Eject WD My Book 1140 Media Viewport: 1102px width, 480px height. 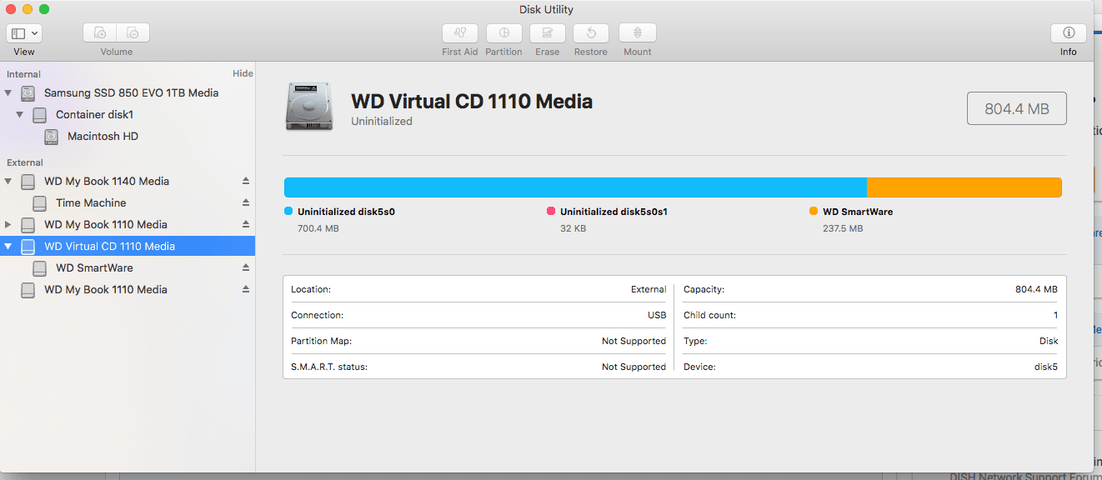(x=246, y=181)
